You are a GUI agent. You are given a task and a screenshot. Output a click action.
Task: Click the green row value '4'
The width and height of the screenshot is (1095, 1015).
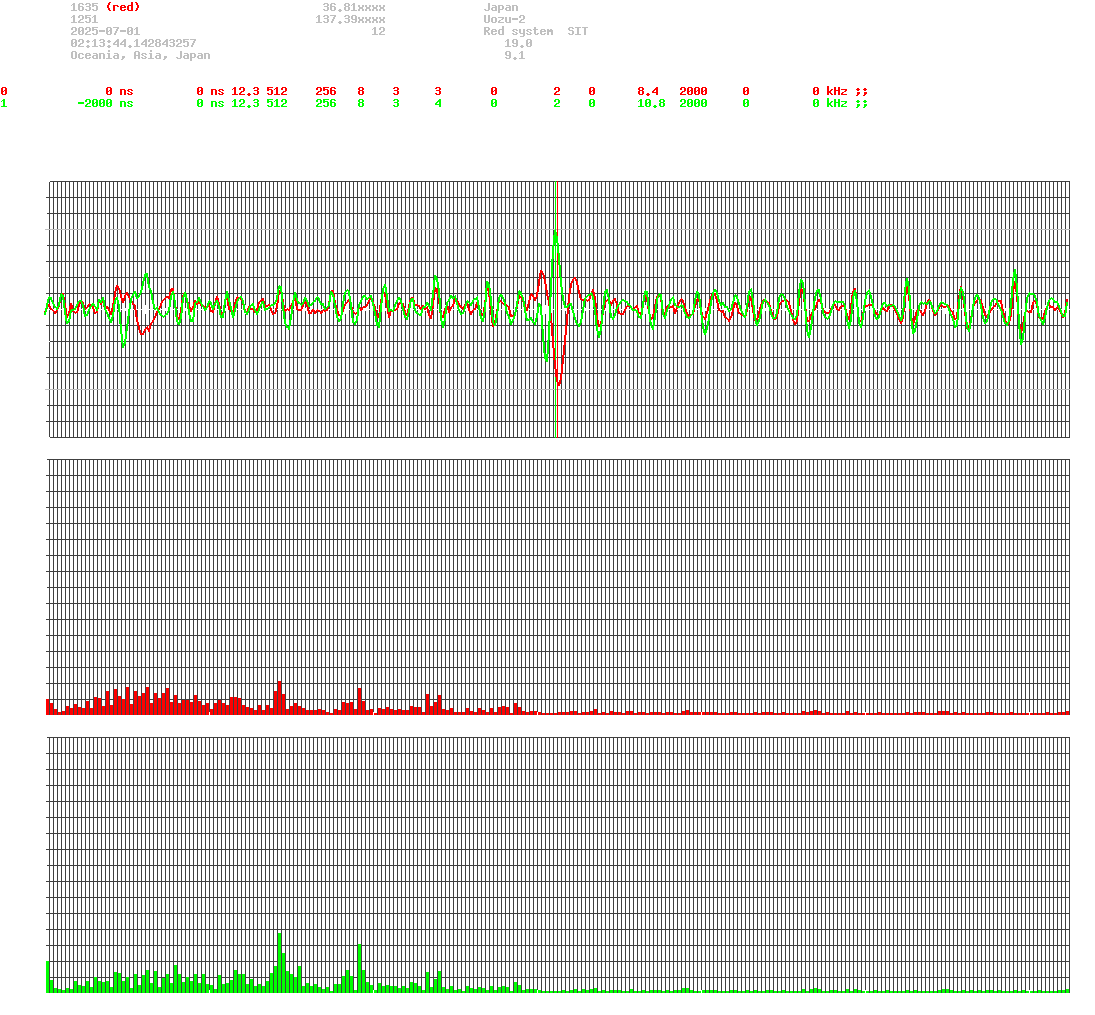(438, 103)
